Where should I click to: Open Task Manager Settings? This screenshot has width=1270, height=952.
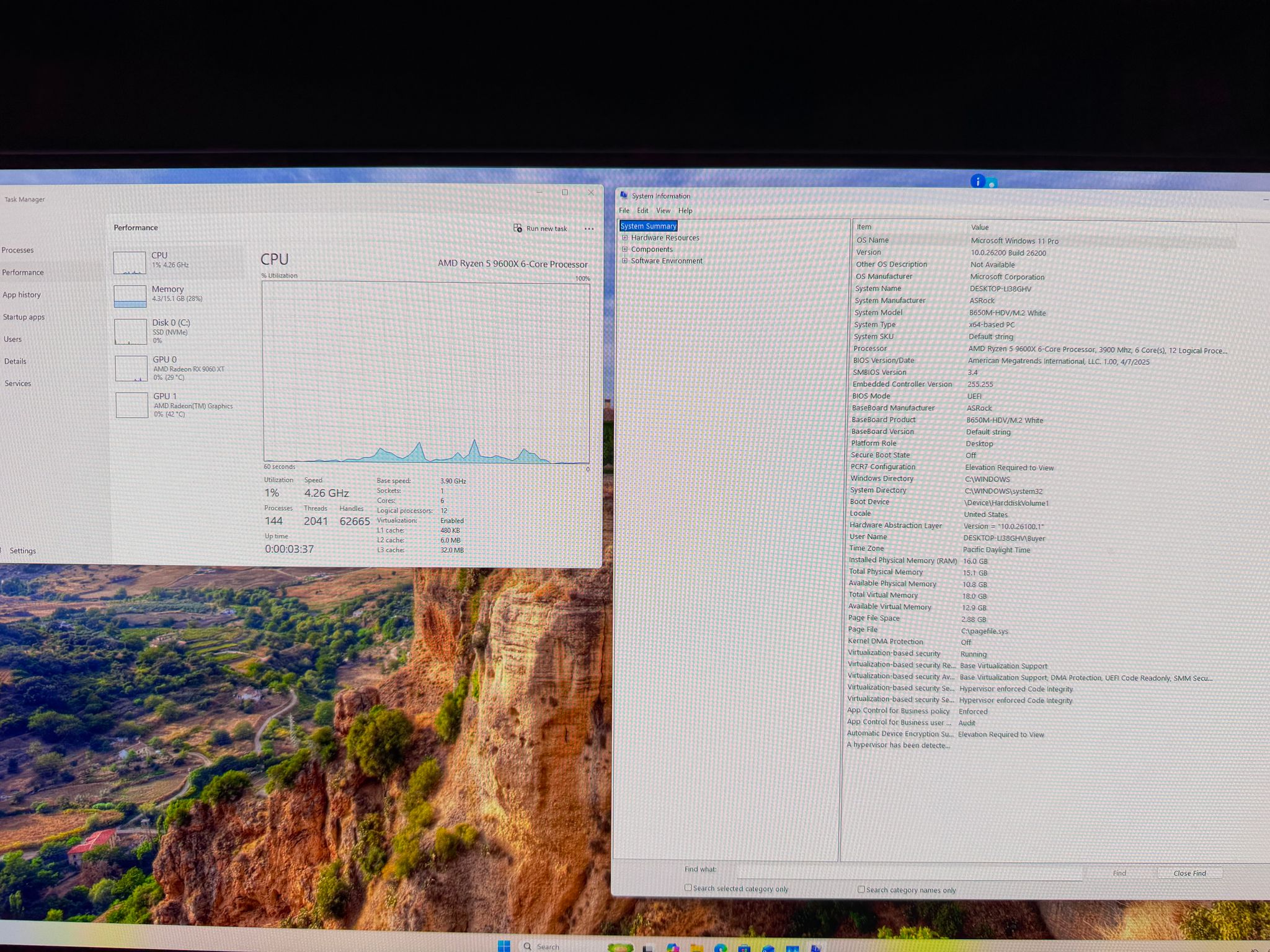point(23,550)
